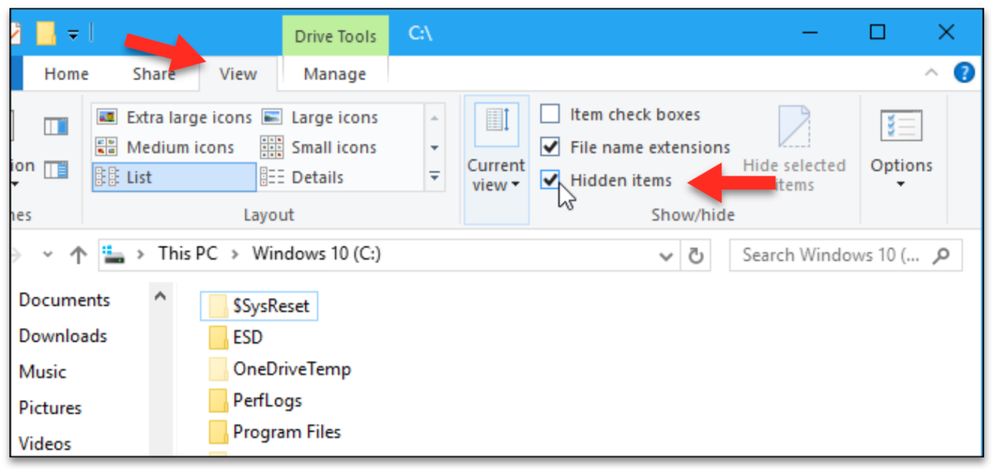Open address bar history dropdown
The height and width of the screenshot is (475, 999).
click(666, 256)
